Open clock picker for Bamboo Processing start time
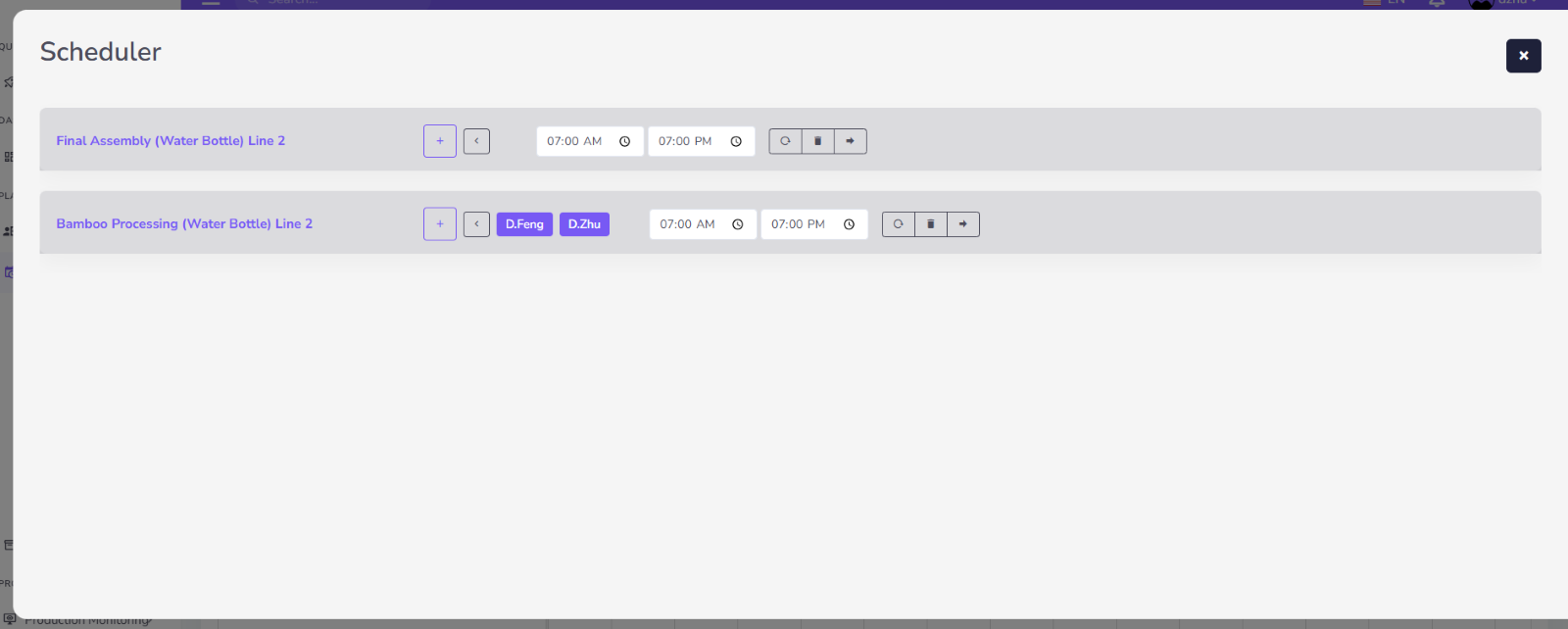 tap(738, 224)
